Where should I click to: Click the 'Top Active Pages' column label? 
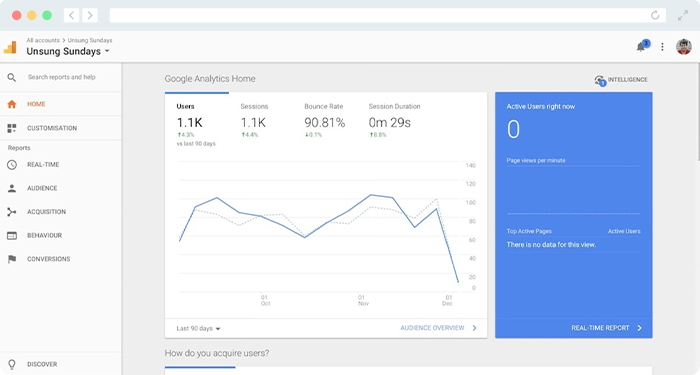click(529, 231)
